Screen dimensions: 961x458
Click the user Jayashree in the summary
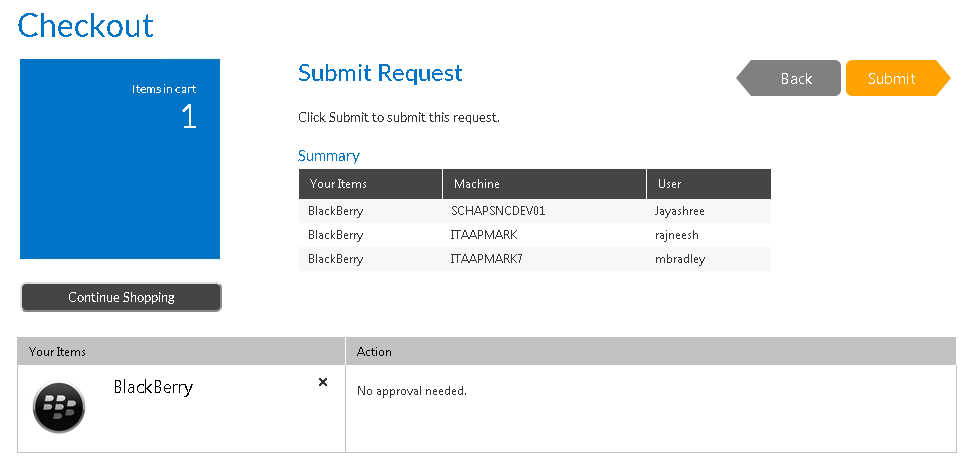[x=680, y=211]
